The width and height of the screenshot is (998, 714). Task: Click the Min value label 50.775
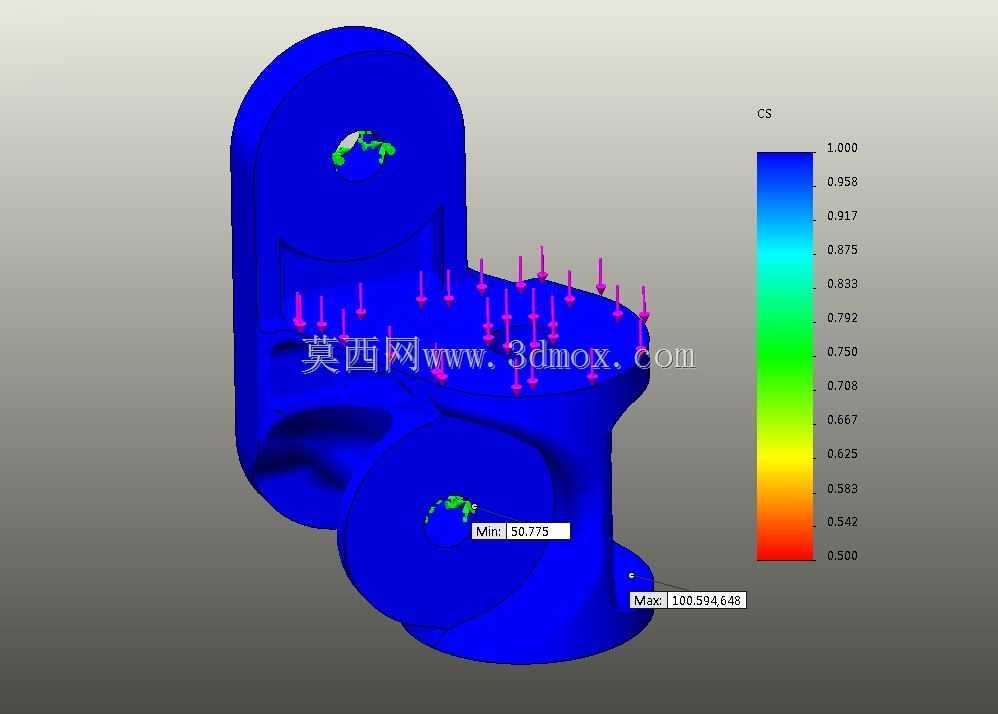[521, 531]
